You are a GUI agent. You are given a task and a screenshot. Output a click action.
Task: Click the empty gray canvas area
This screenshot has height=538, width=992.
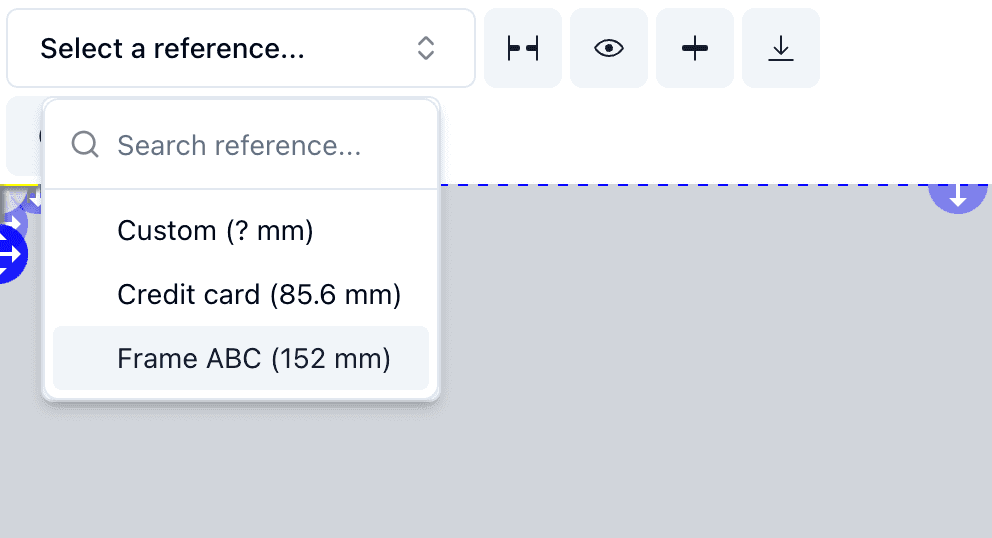click(700, 380)
